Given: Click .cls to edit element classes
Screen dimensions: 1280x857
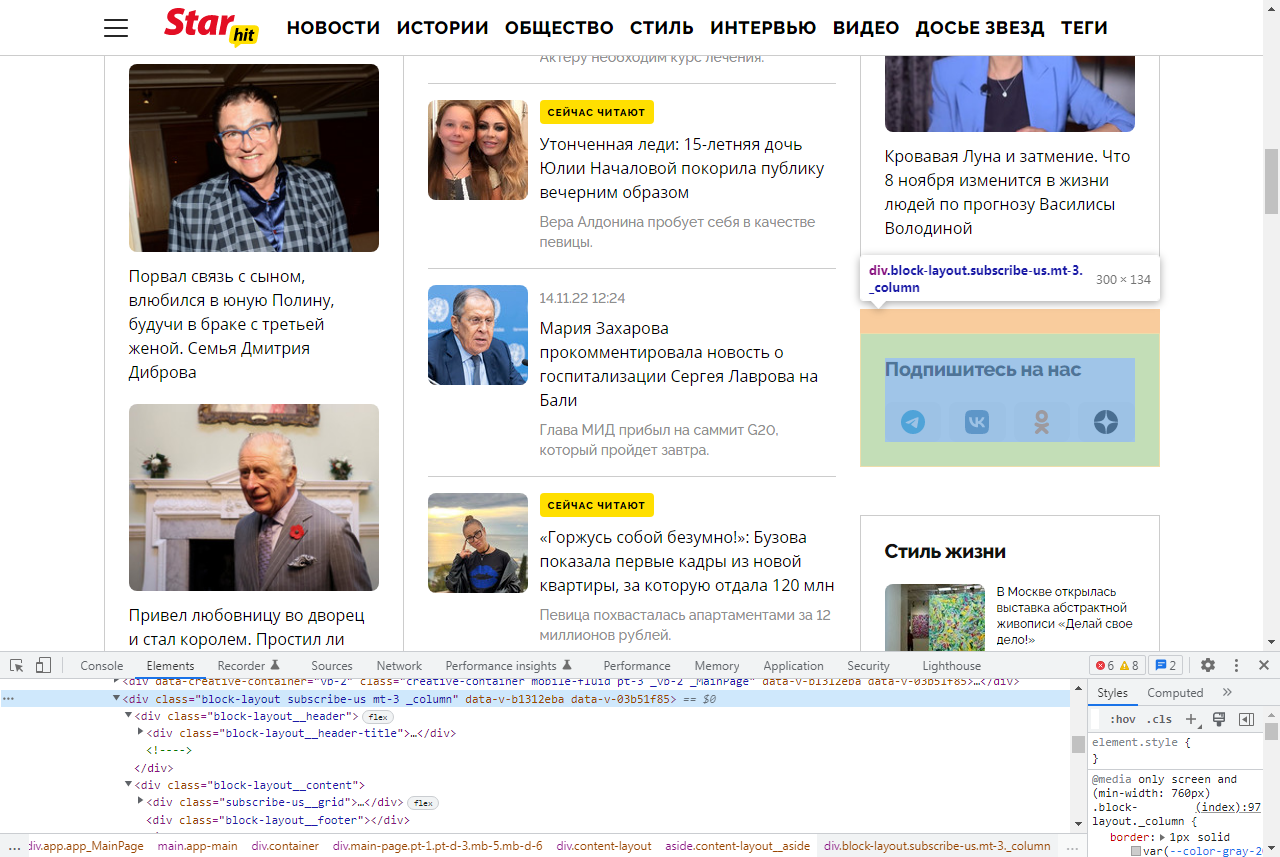Looking at the screenshot, I should point(1159,718).
